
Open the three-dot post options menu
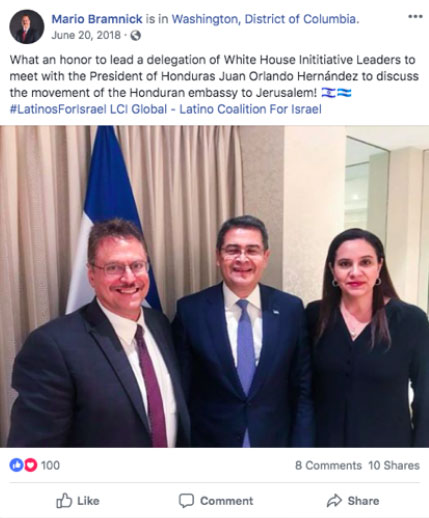415,16
